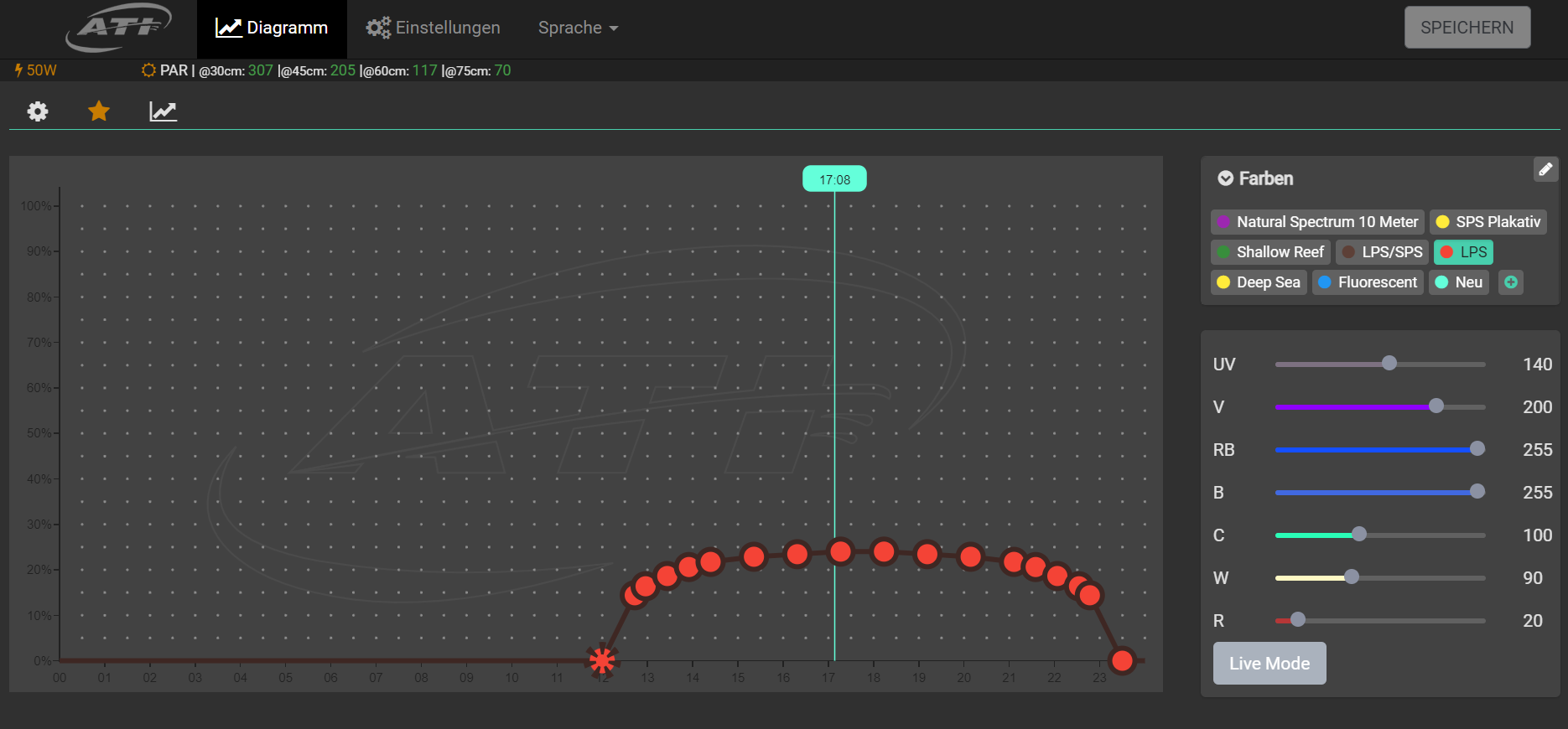Open the Sprache language dropdown
The image size is (1568, 729).
(578, 28)
